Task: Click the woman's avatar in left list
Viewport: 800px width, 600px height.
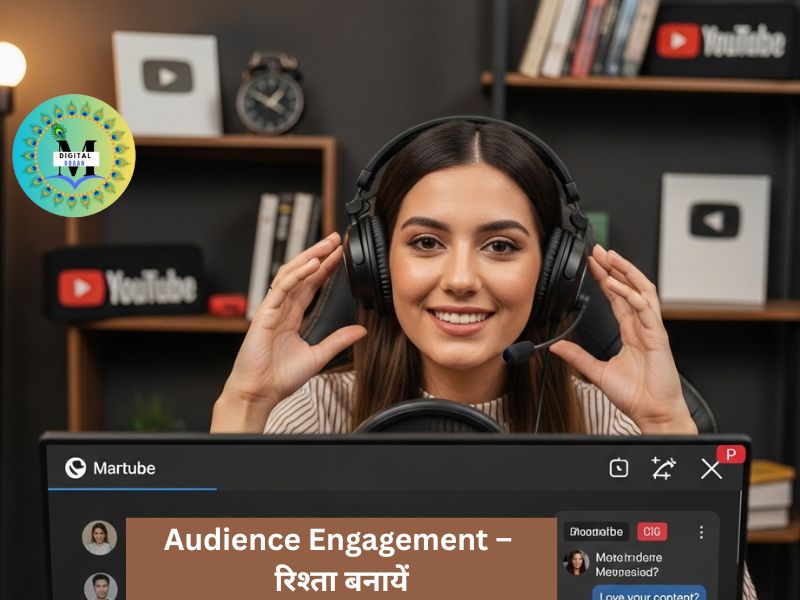Action: (x=99, y=538)
